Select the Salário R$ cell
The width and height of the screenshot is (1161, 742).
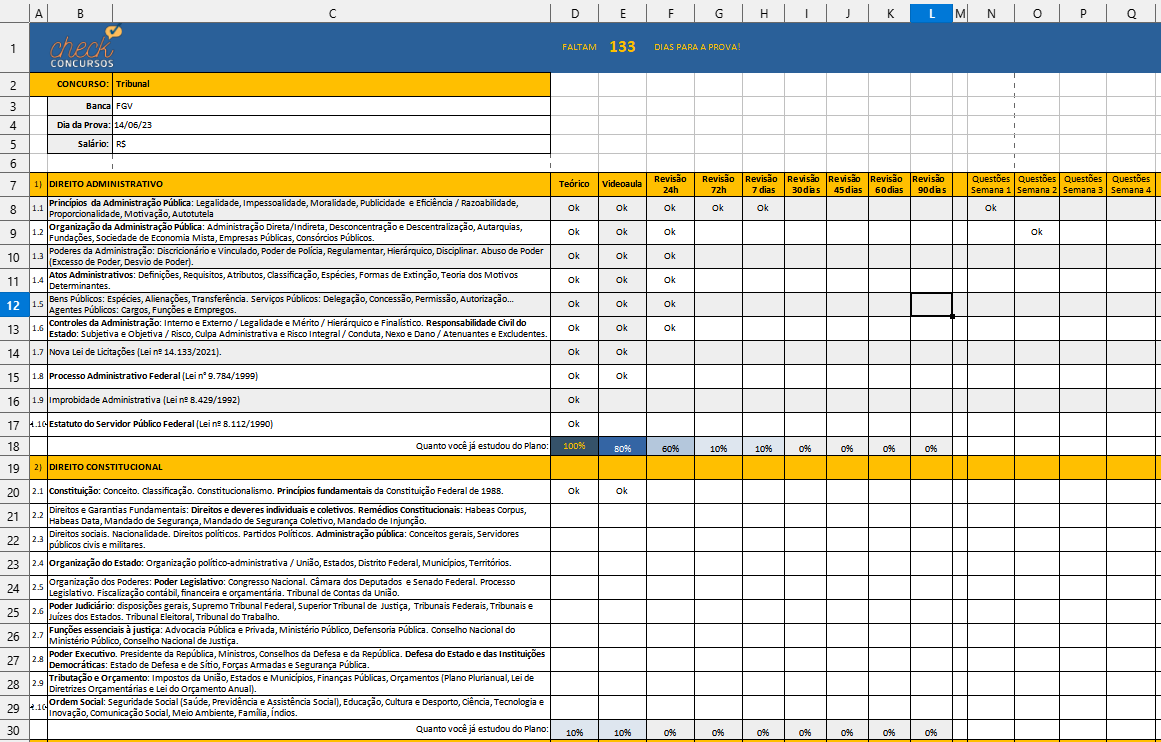click(x=332, y=144)
